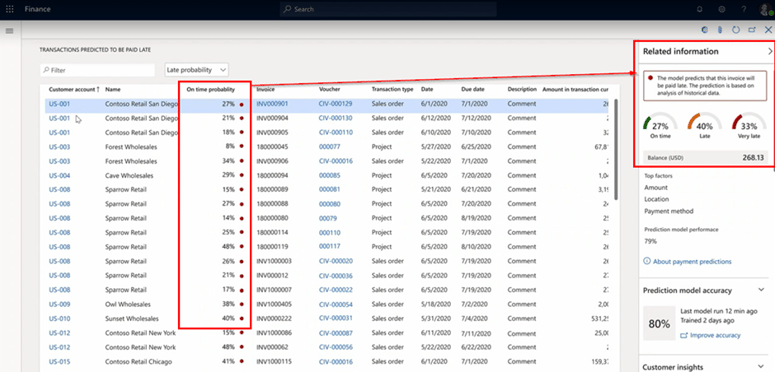Click the Due date column header
This screenshot has width=775, height=372.
(x=474, y=89)
